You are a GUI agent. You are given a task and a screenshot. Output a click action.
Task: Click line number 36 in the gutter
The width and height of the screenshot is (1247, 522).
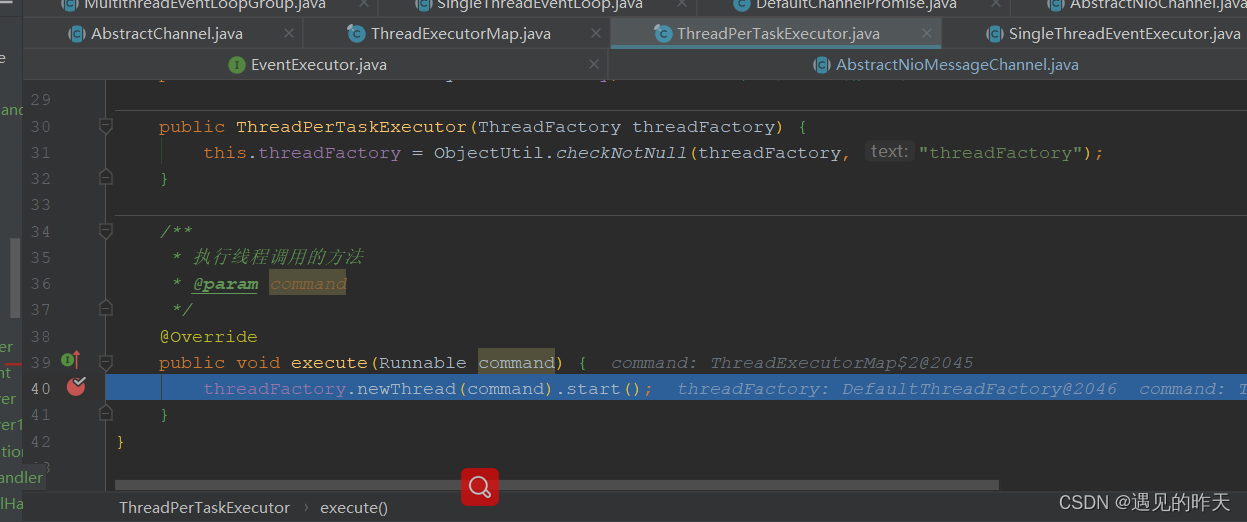[x=40, y=284]
